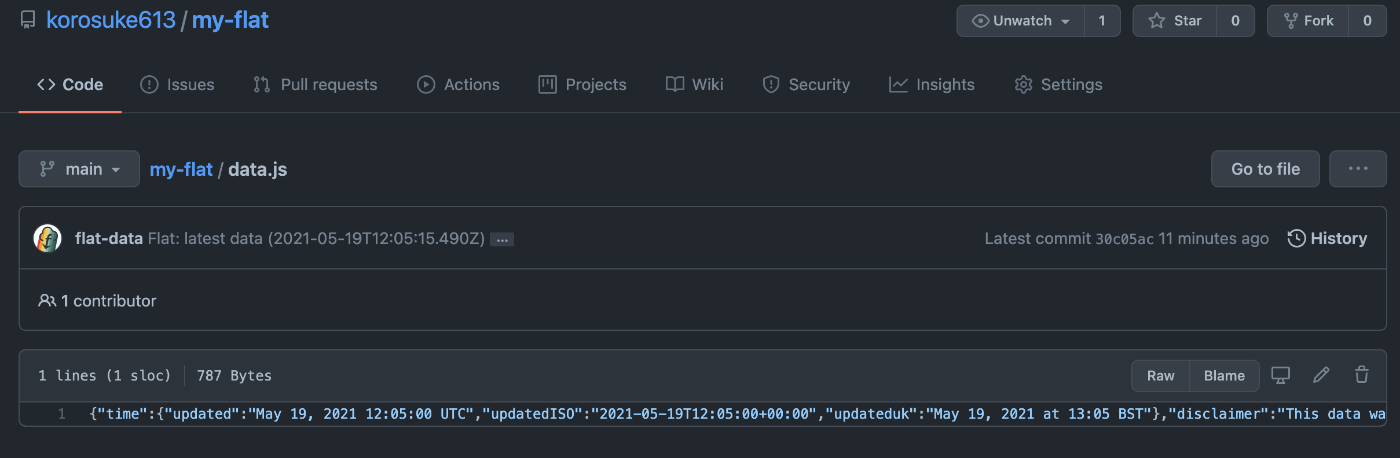Click the Unwatch button

[1020, 21]
